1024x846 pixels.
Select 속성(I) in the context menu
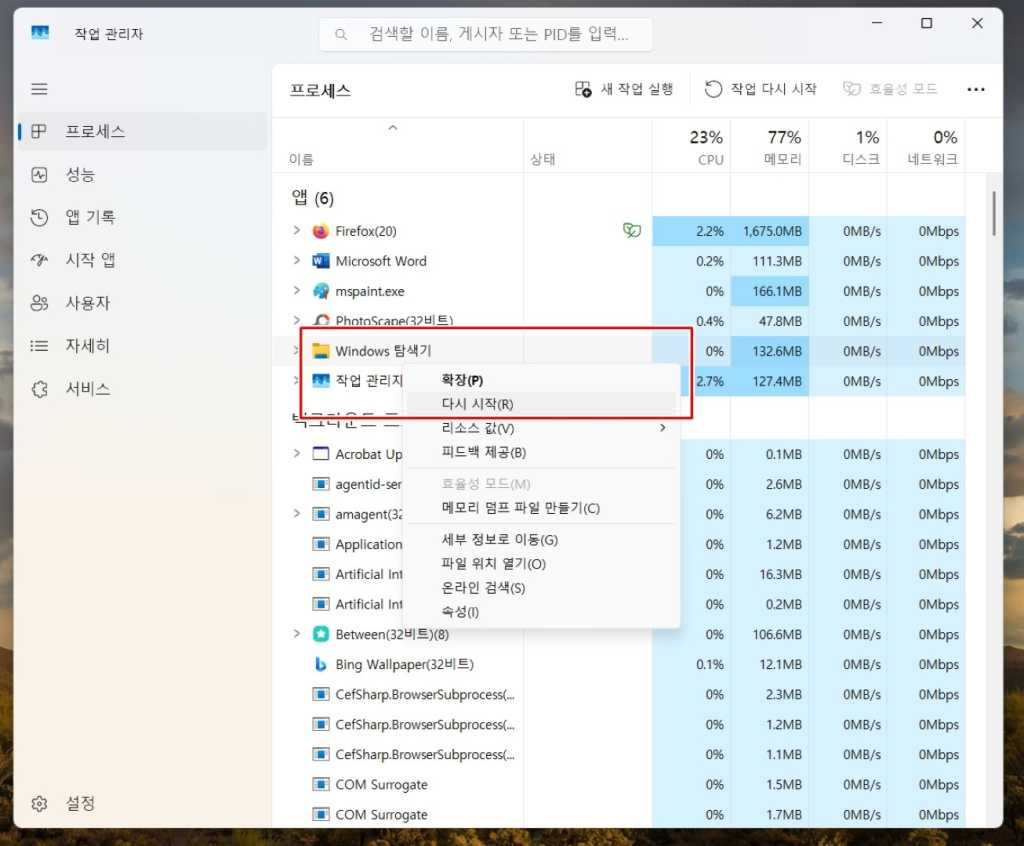click(460, 611)
